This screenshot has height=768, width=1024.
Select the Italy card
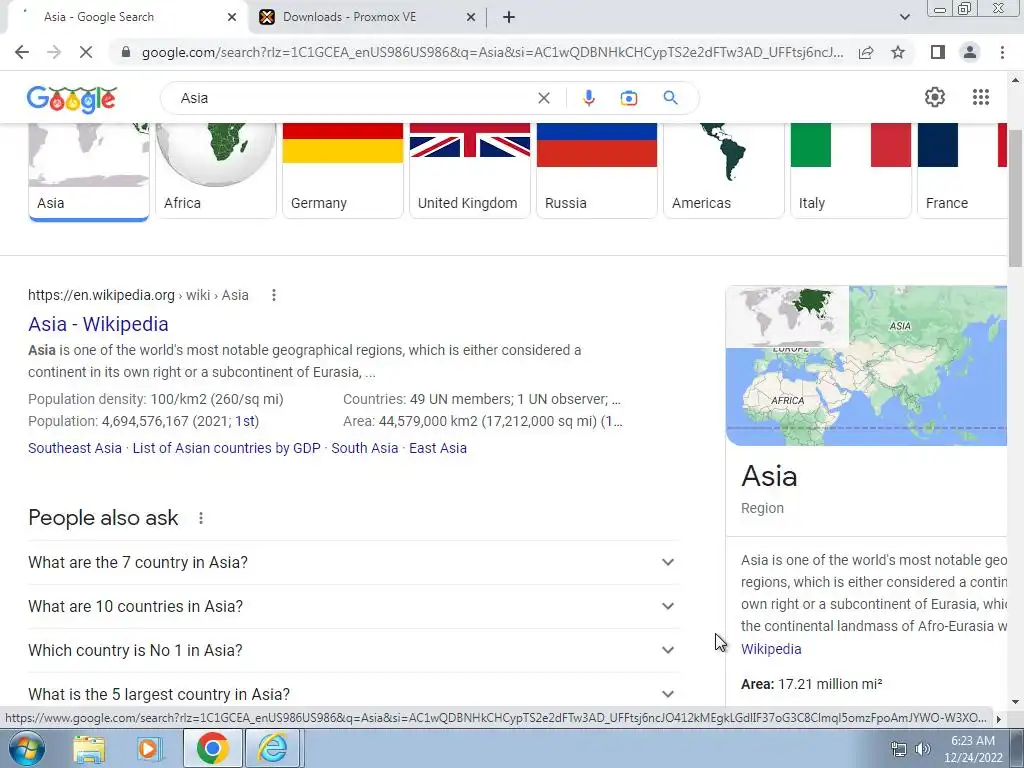click(x=851, y=171)
